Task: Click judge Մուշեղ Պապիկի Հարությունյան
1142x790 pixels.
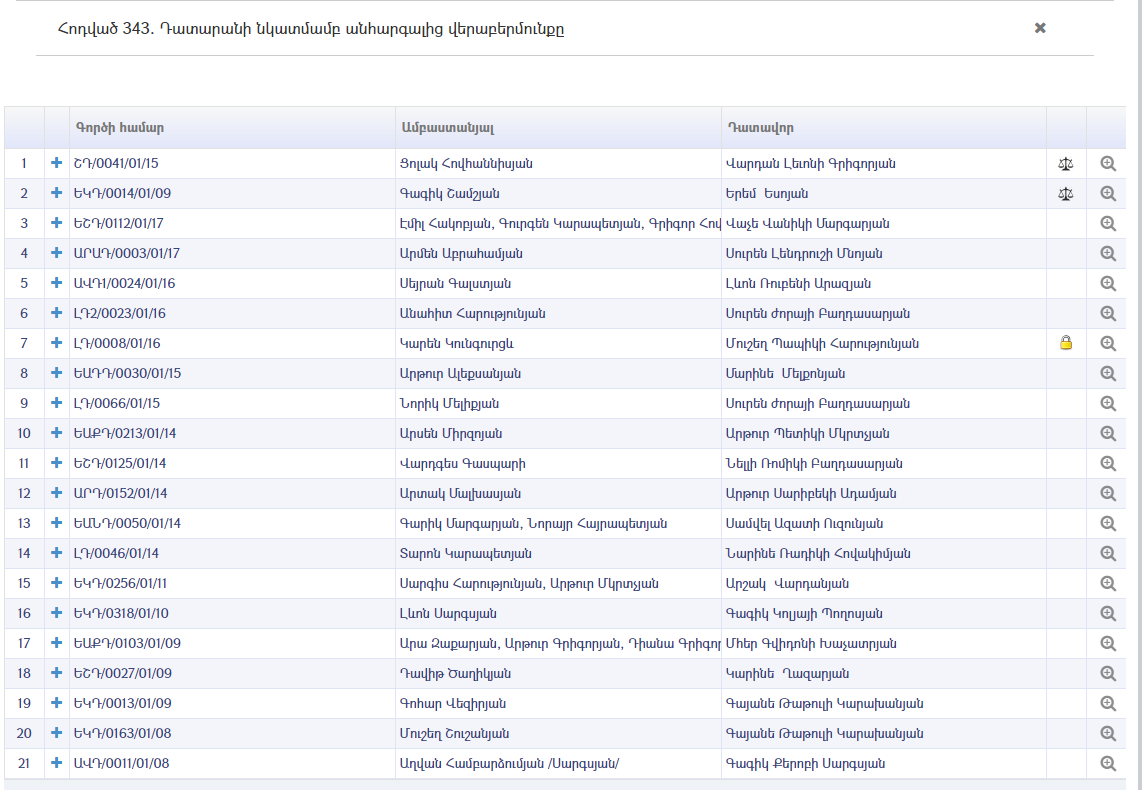Action: tap(822, 344)
